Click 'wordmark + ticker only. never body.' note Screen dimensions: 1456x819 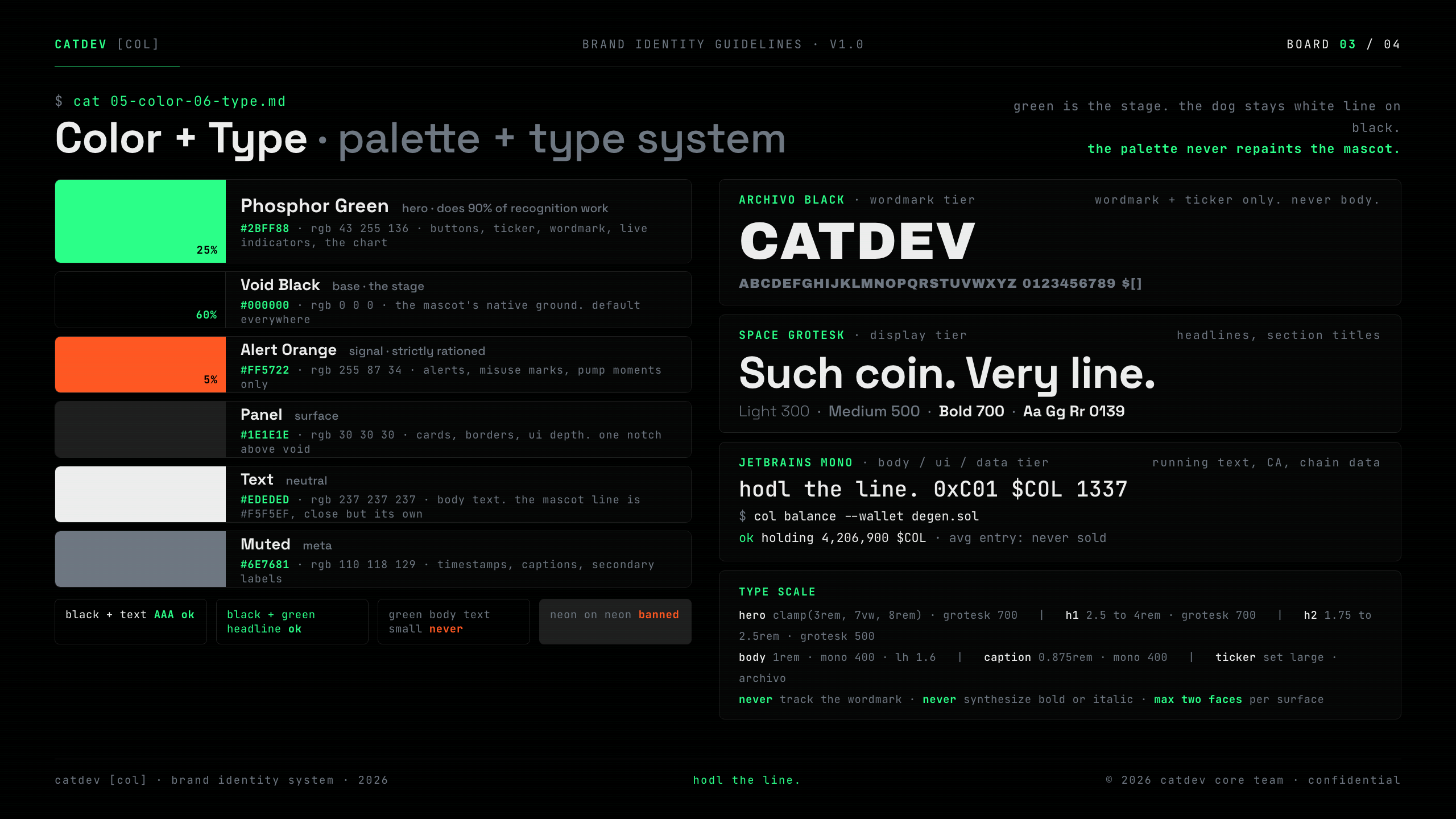(x=1238, y=200)
